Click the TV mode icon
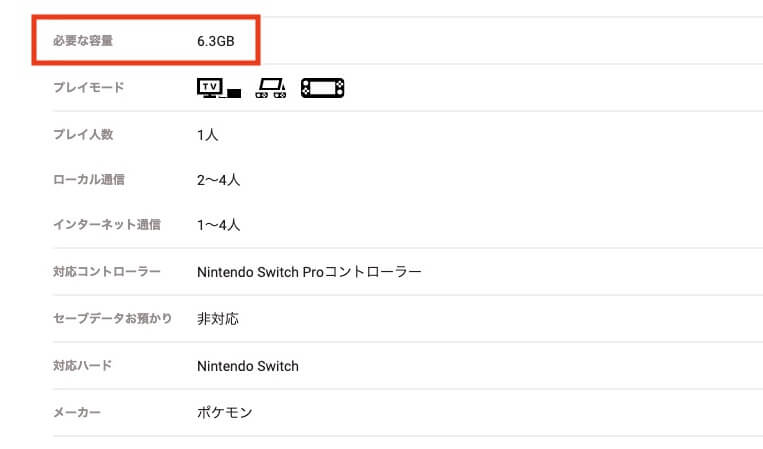 point(218,88)
